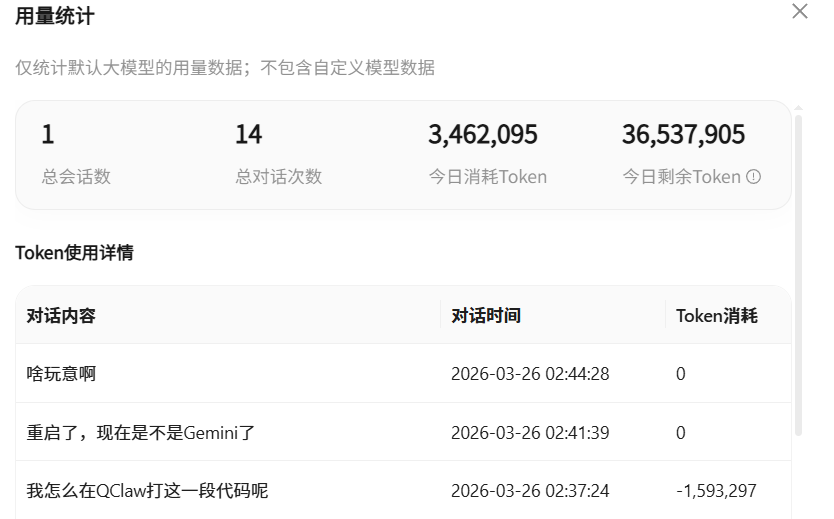Click the token value 0 in 重启了 row
Image resolution: width=834 pixels, height=519 pixels.
(680, 432)
